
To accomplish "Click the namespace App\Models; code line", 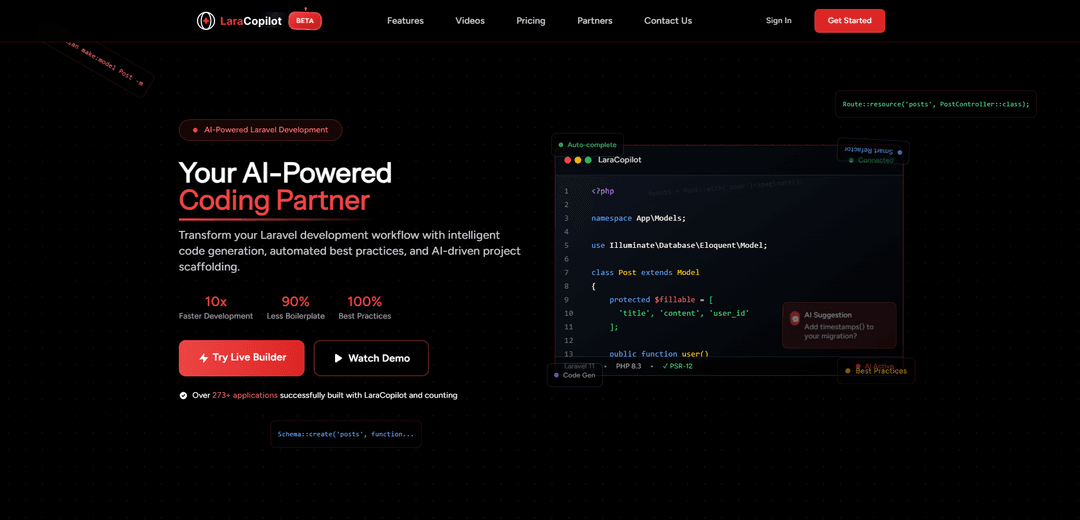I will [x=638, y=218].
